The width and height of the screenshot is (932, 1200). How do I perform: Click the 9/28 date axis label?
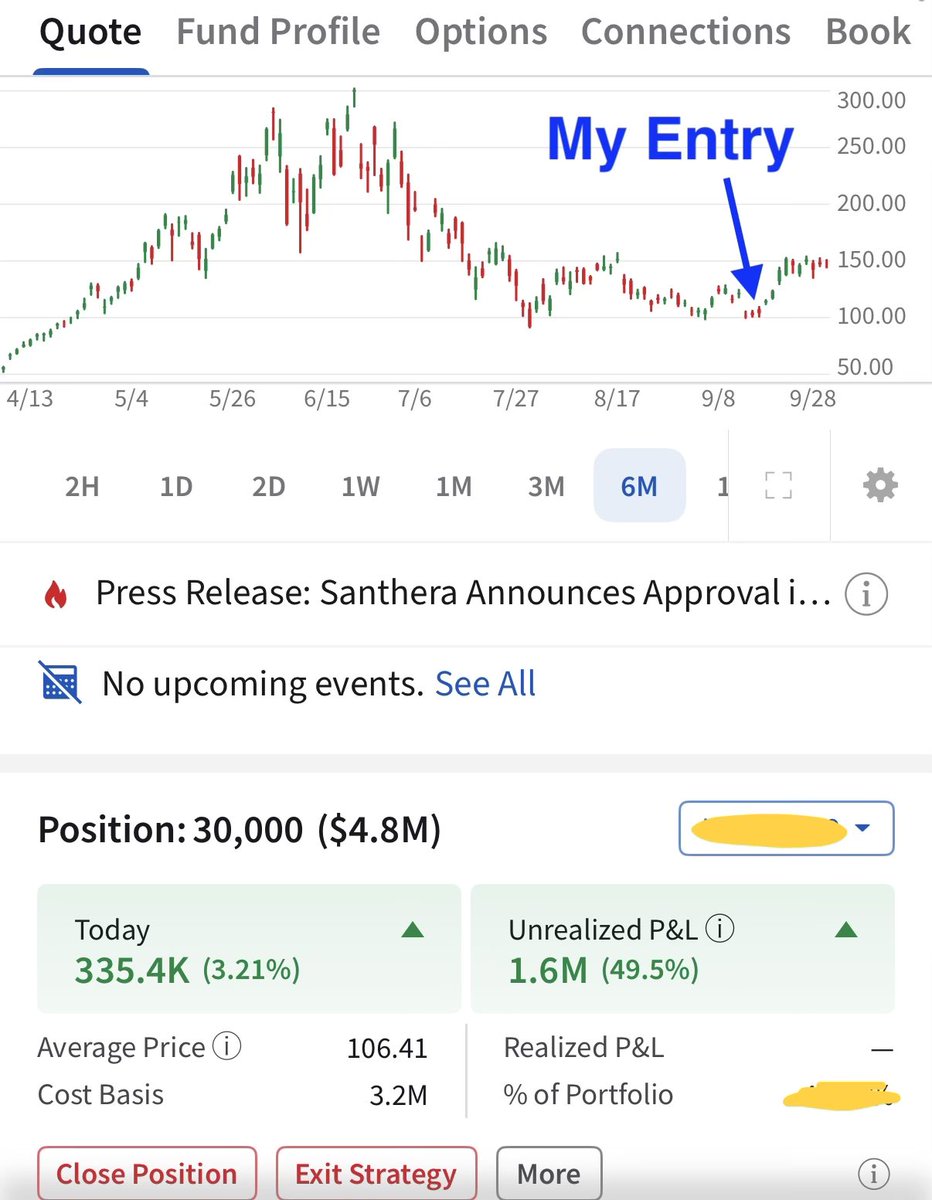(x=812, y=399)
